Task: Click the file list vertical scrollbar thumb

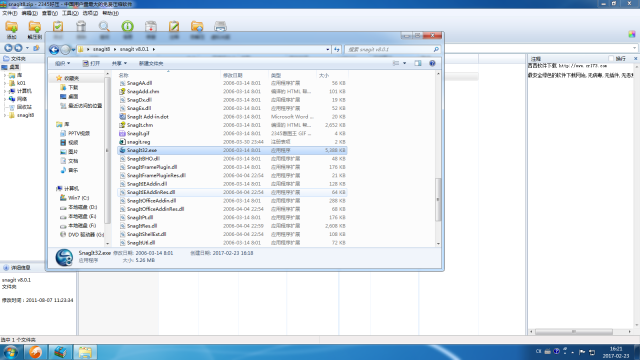Action: click(438, 200)
